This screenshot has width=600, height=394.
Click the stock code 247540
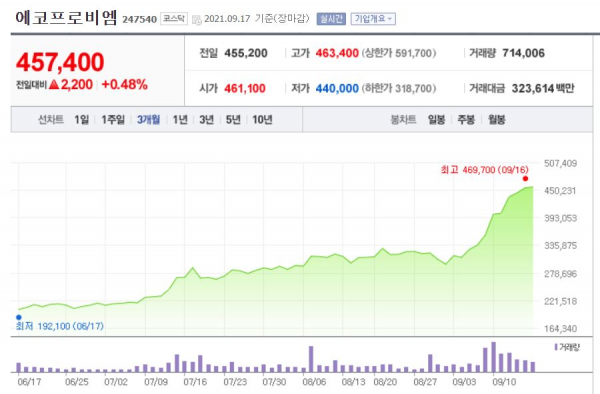click(x=139, y=20)
